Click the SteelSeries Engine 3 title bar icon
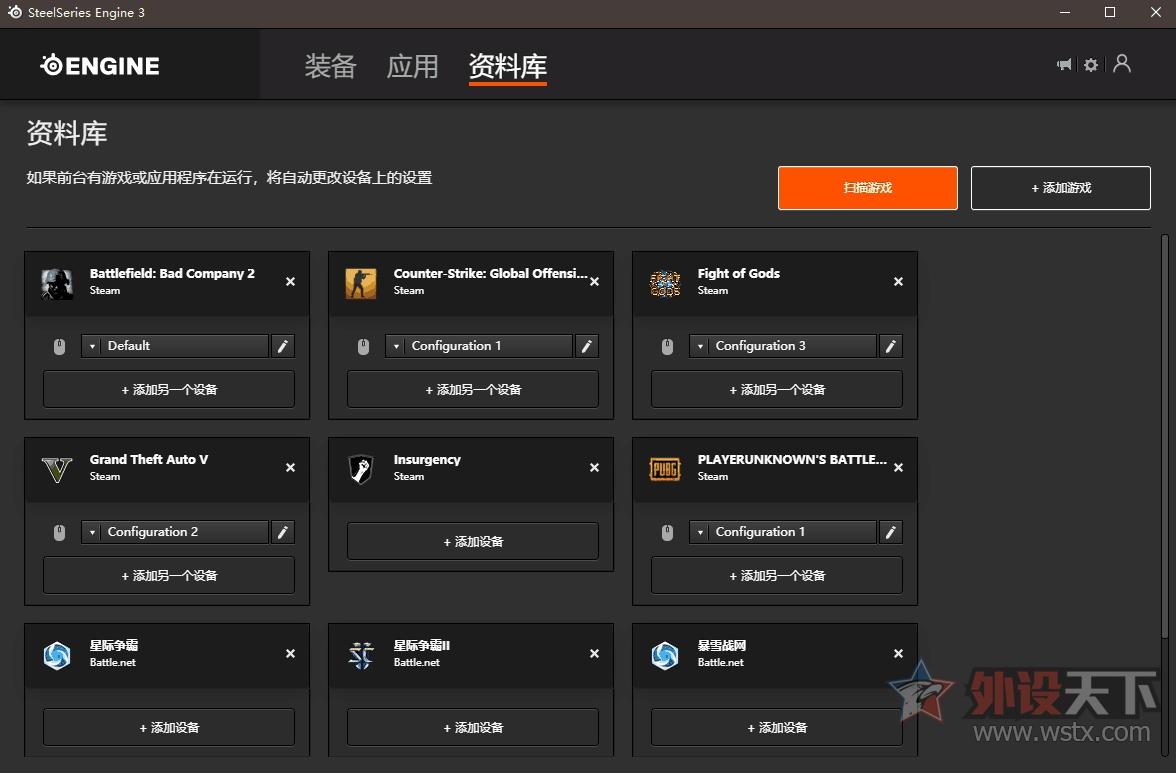 (14, 12)
